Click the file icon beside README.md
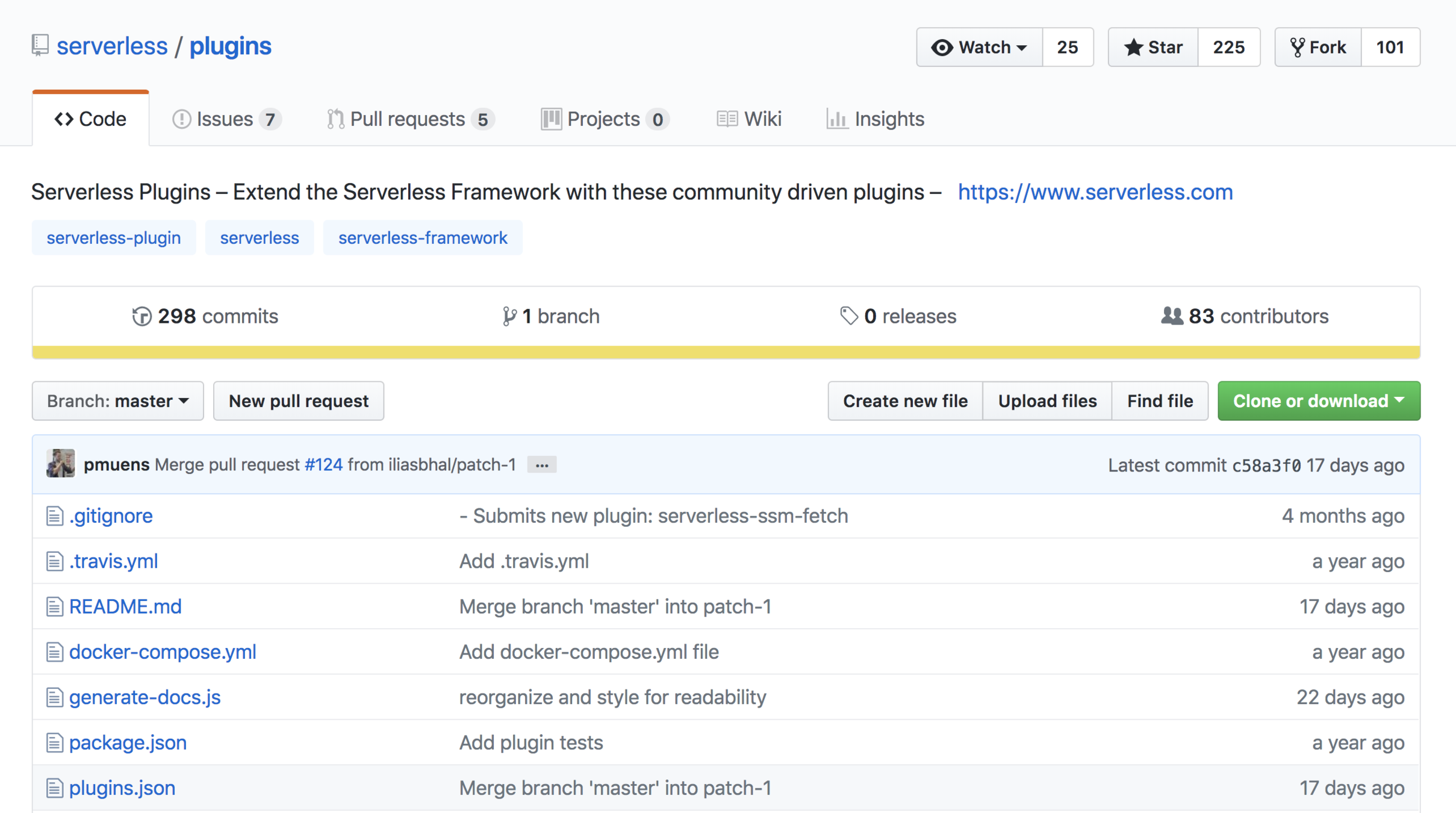Screen dimensions: 1456x813 (54, 606)
